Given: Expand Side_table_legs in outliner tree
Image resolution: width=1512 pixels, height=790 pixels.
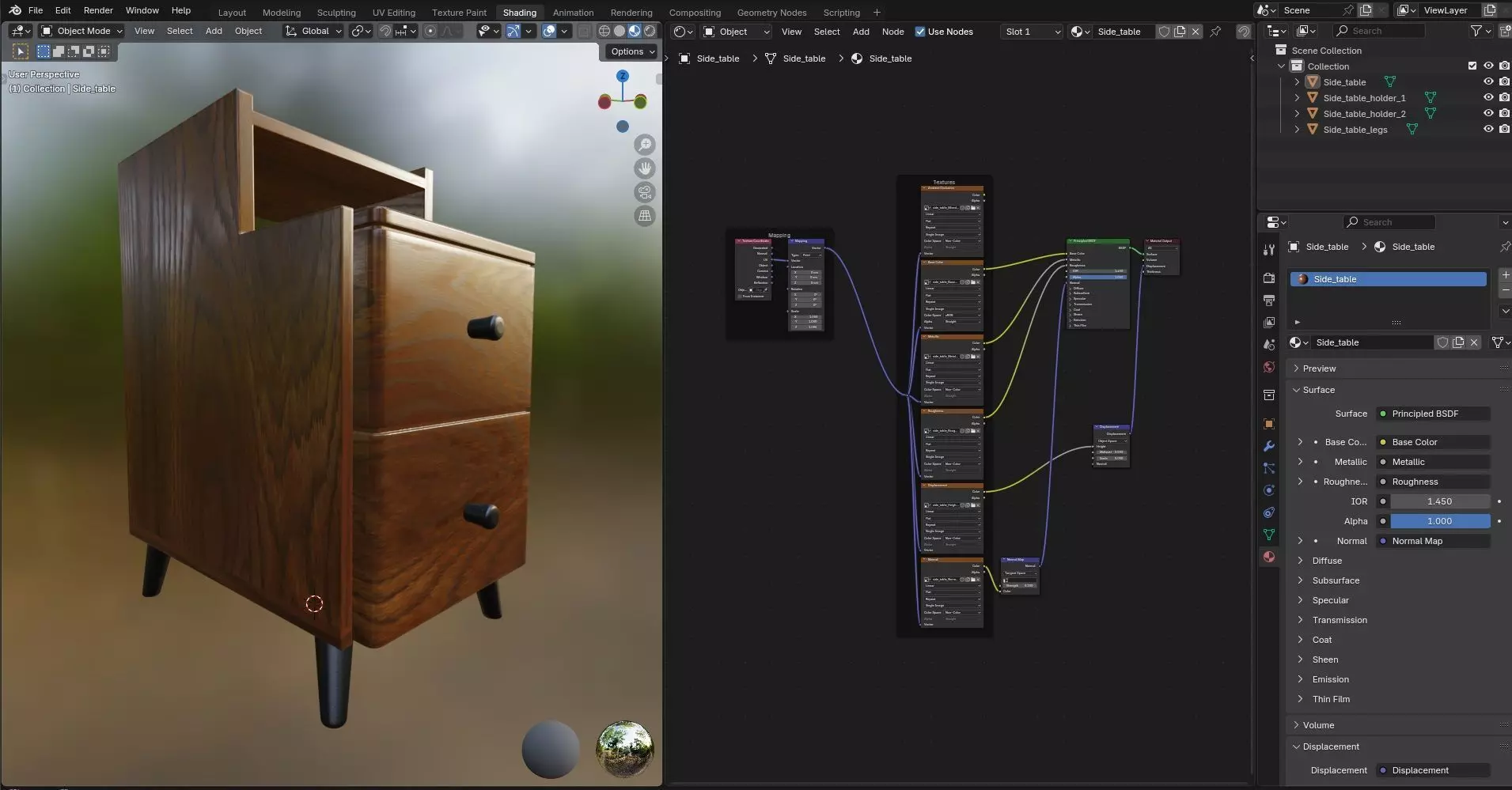Looking at the screenshot, I should pos(1297,129).
